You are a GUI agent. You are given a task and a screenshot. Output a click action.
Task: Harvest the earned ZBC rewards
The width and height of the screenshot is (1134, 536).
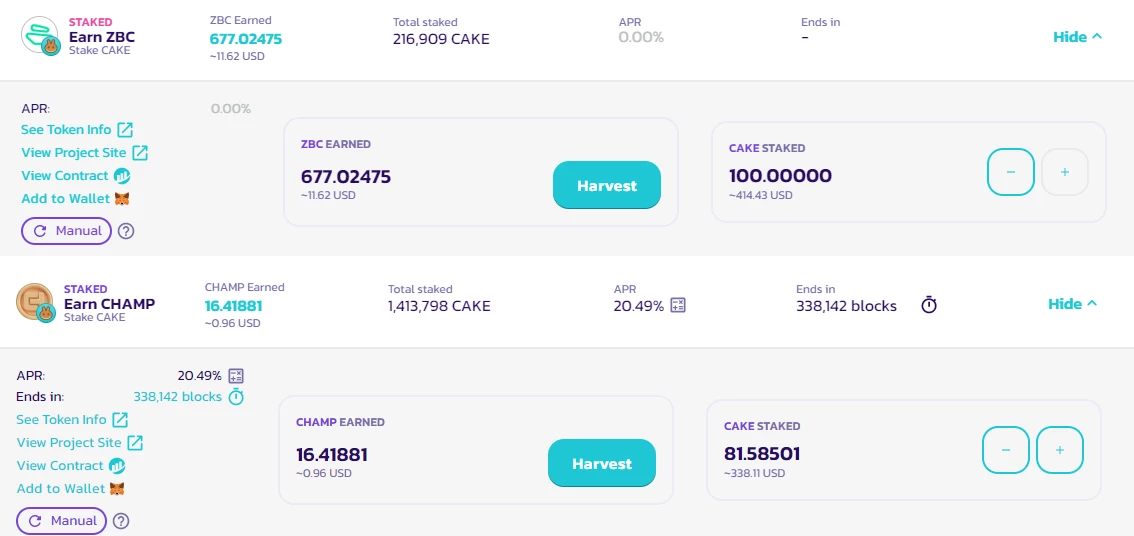pyautogui.click(x=607, y=185)
